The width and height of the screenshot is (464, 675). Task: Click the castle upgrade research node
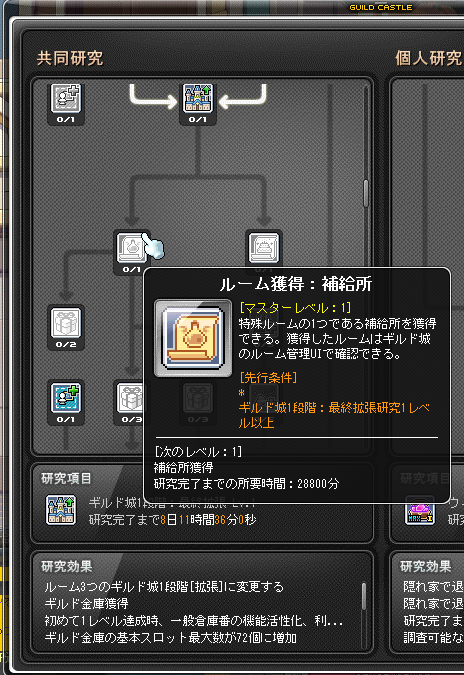coord(198,98)
